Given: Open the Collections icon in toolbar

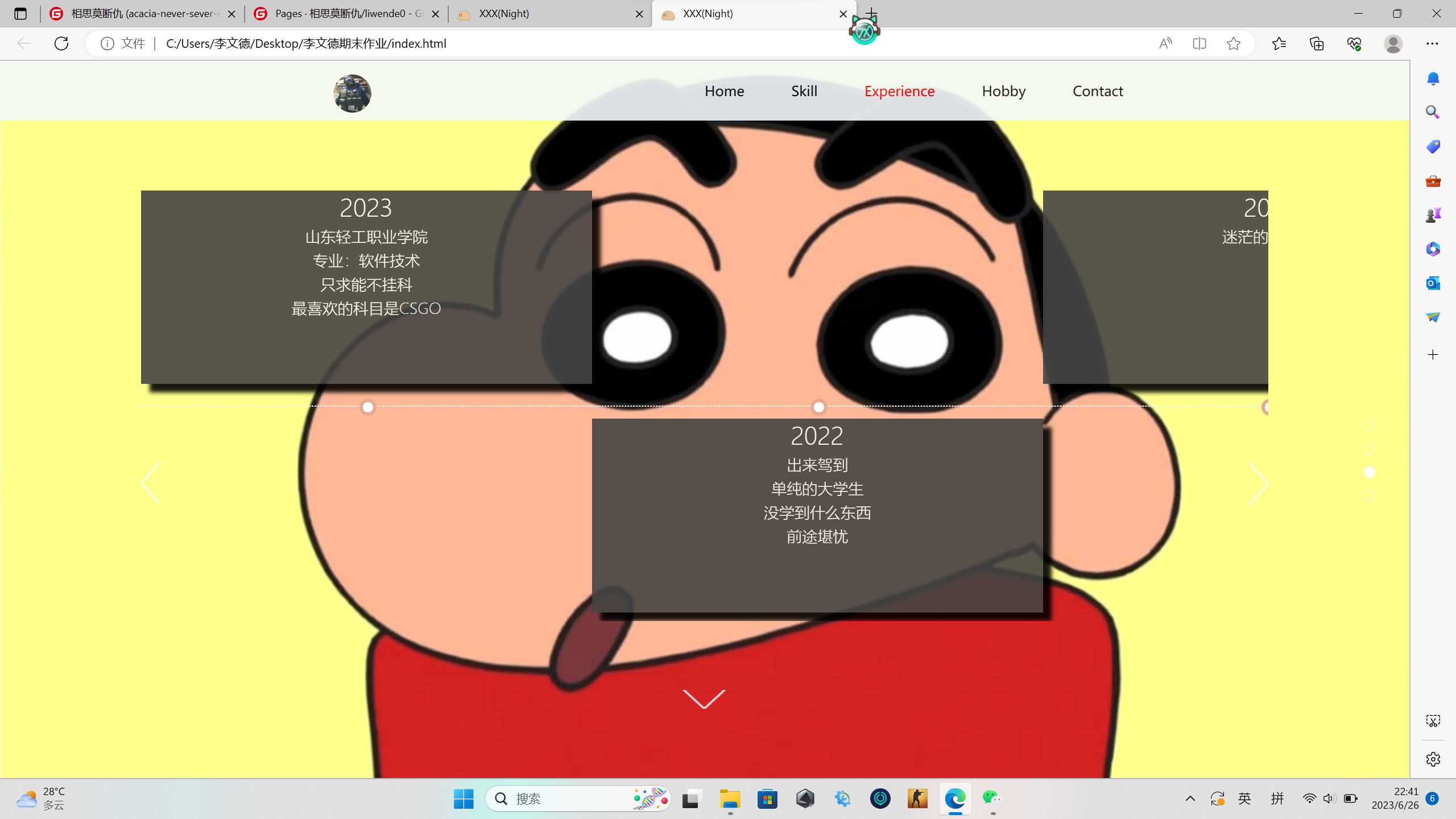Looking at the screenshot, I should pyautogui.click(x=1317, y=43).
